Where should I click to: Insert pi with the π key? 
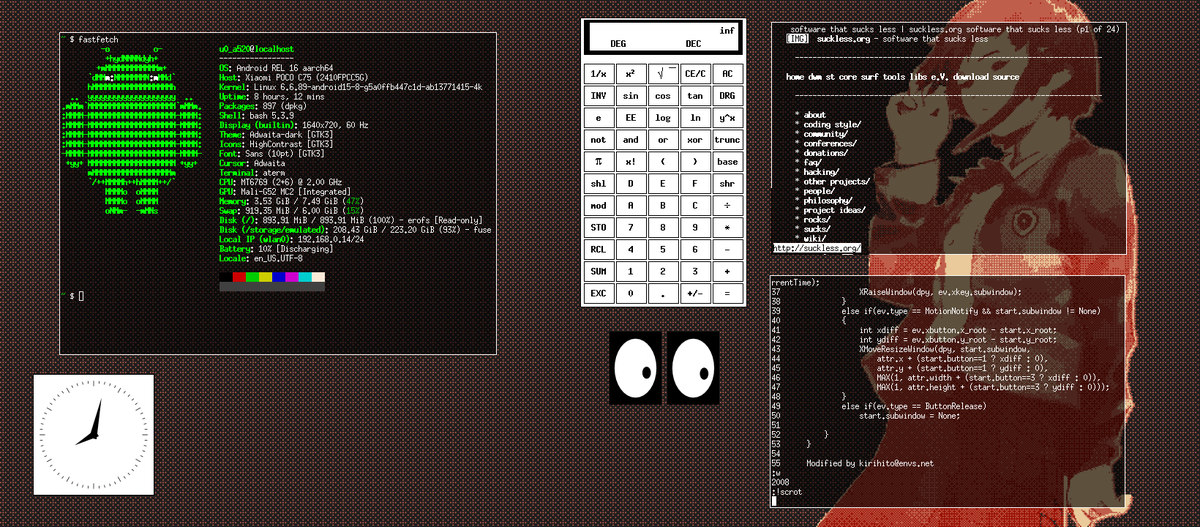coord(598,162)
